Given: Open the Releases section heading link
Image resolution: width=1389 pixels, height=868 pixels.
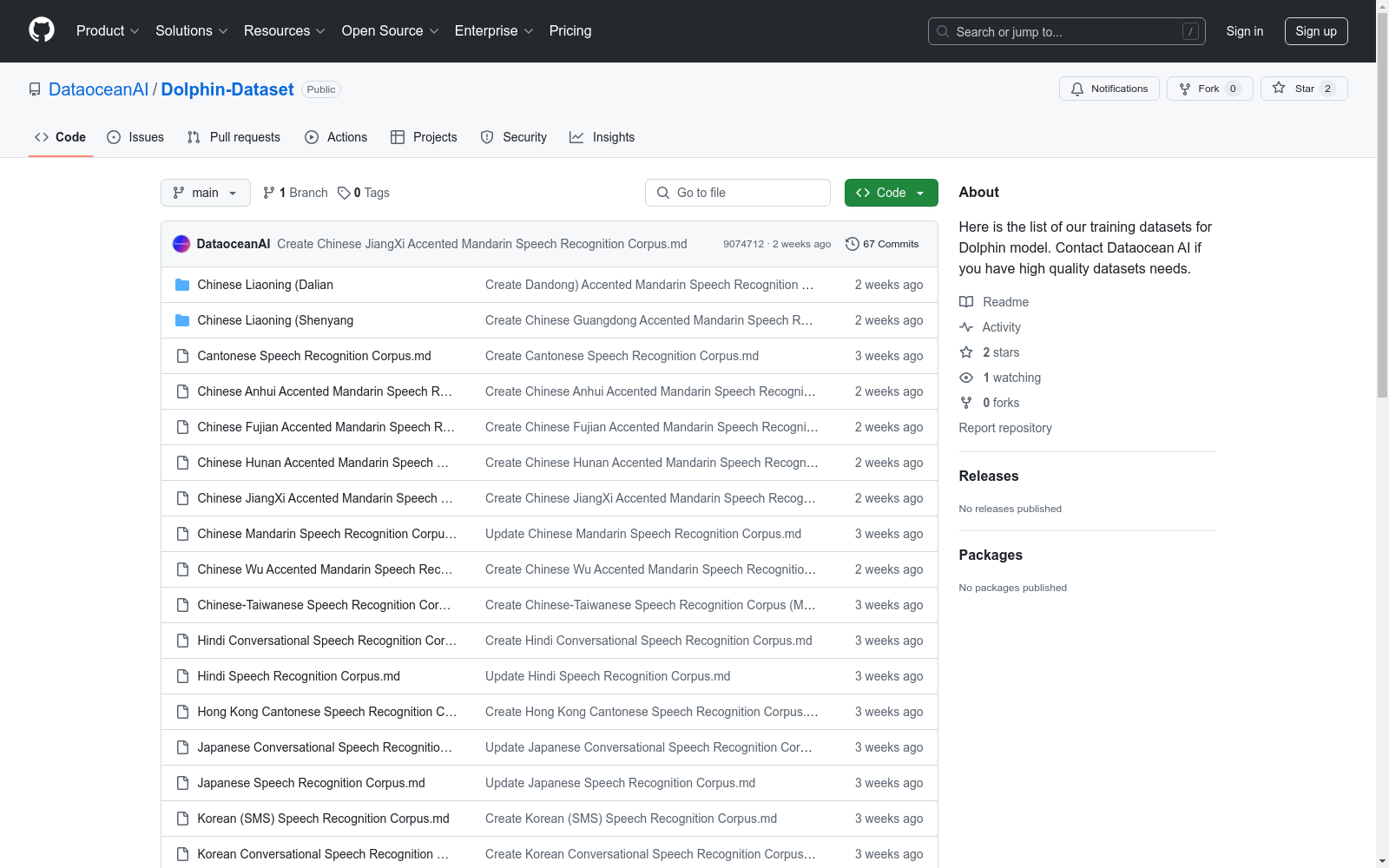Looking at the screenshot, I should point(989,476).
